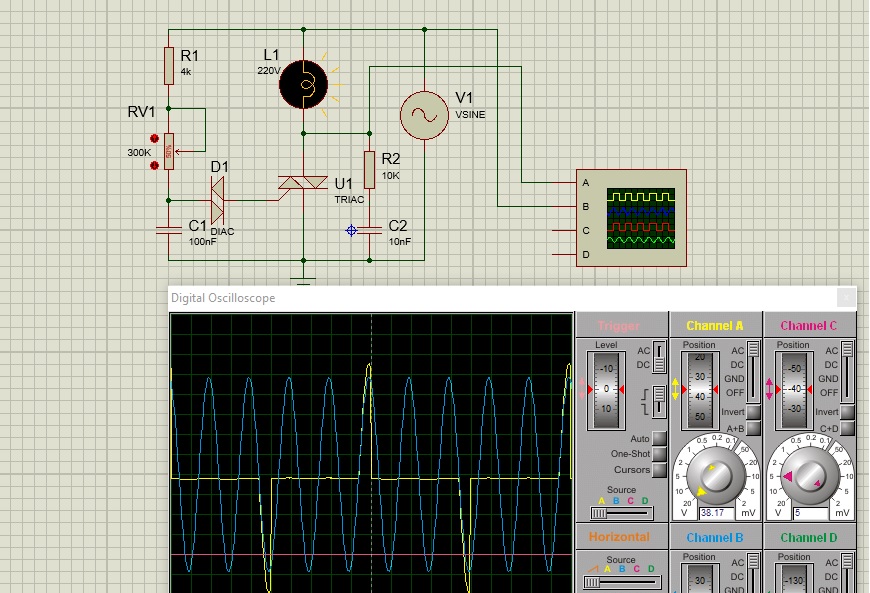
Task: Toggle the Trigger Auto button
Action: pyautogui.click(x=659, y=439)
